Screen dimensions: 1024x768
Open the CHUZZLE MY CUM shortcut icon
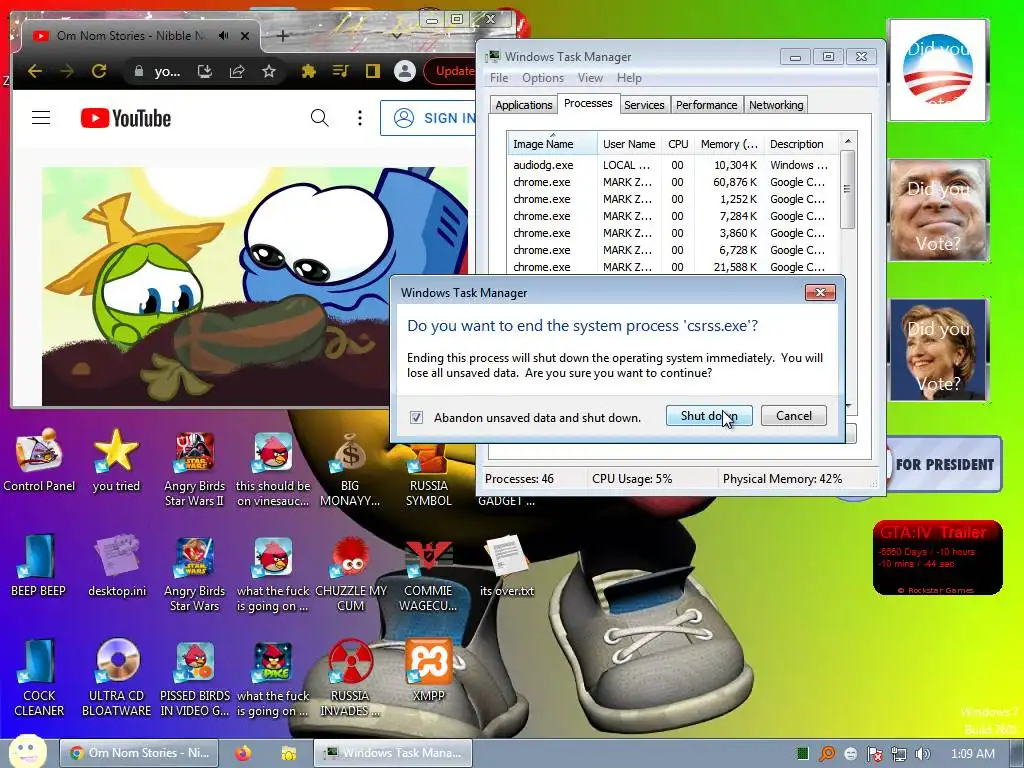tap(351, 573)
